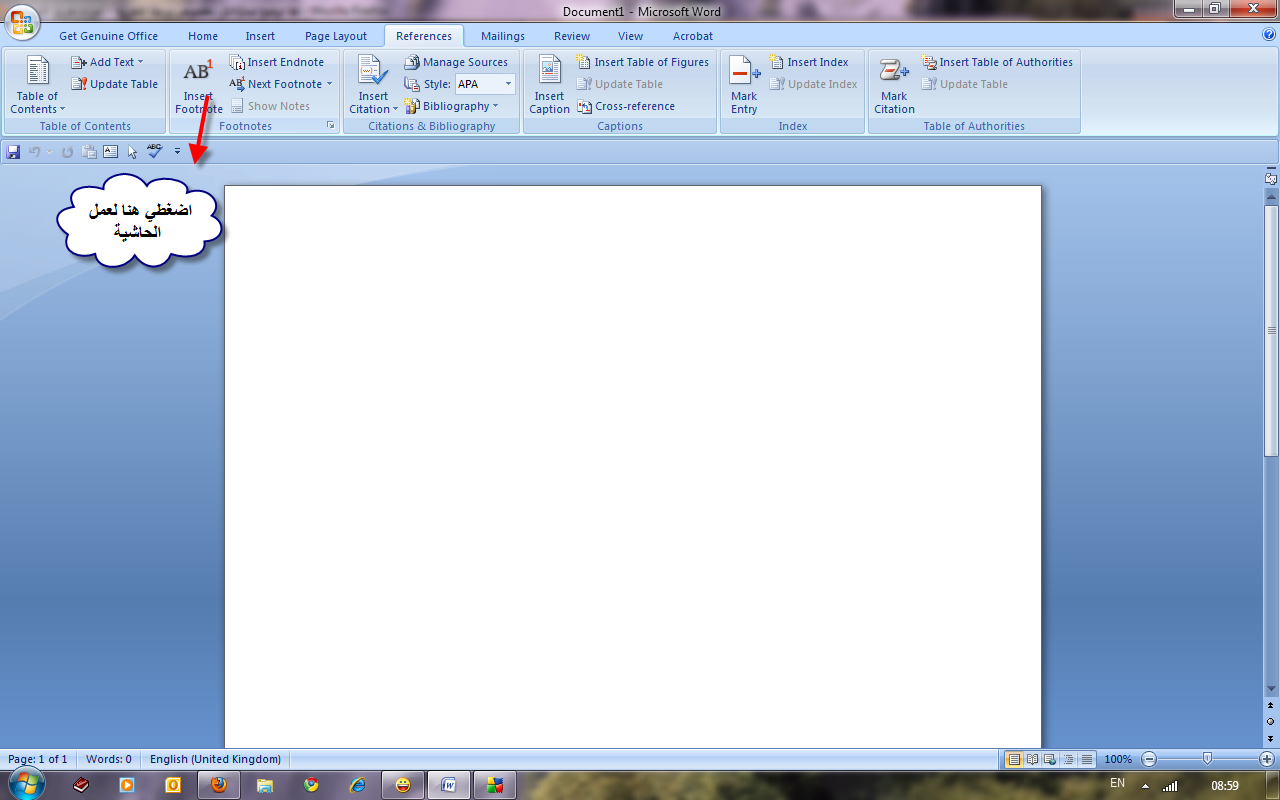This screenshot has height=800, width=1280.
Task: Open Customize Quick Access Toolbar dropdown
Action: pos(177,152)
